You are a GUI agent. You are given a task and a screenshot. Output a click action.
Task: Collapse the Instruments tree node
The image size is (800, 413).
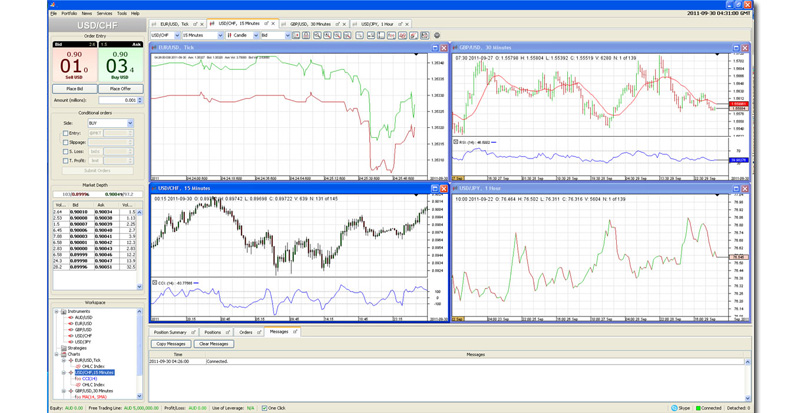57,311
